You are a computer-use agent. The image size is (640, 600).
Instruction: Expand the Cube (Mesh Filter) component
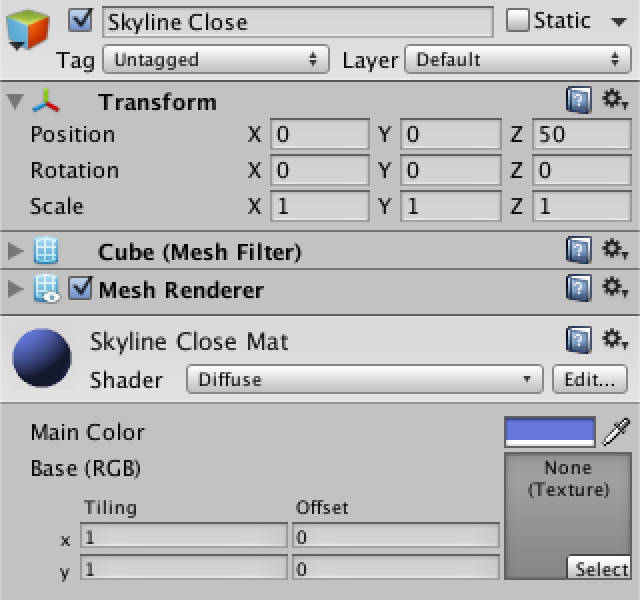point(16,251)
